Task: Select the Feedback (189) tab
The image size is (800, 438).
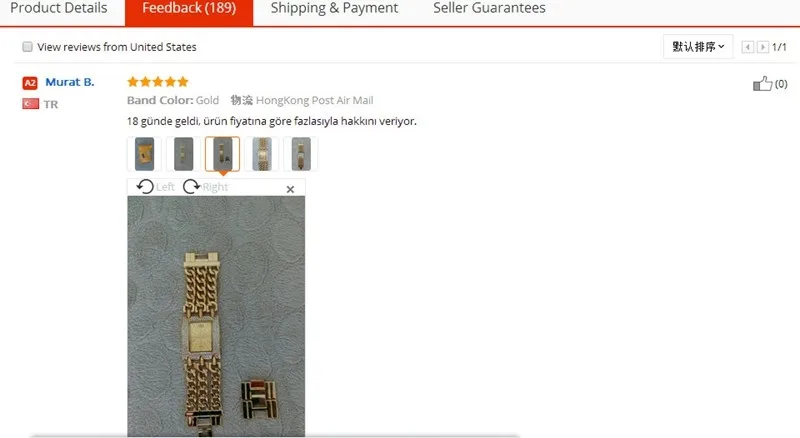Action: pyautogui.click(x=189, y=9)
